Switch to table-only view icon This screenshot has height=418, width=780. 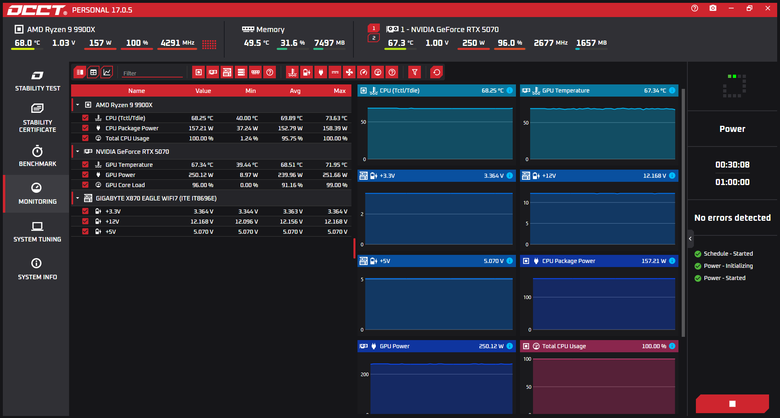pyautogui.click(x=93, y=73)
